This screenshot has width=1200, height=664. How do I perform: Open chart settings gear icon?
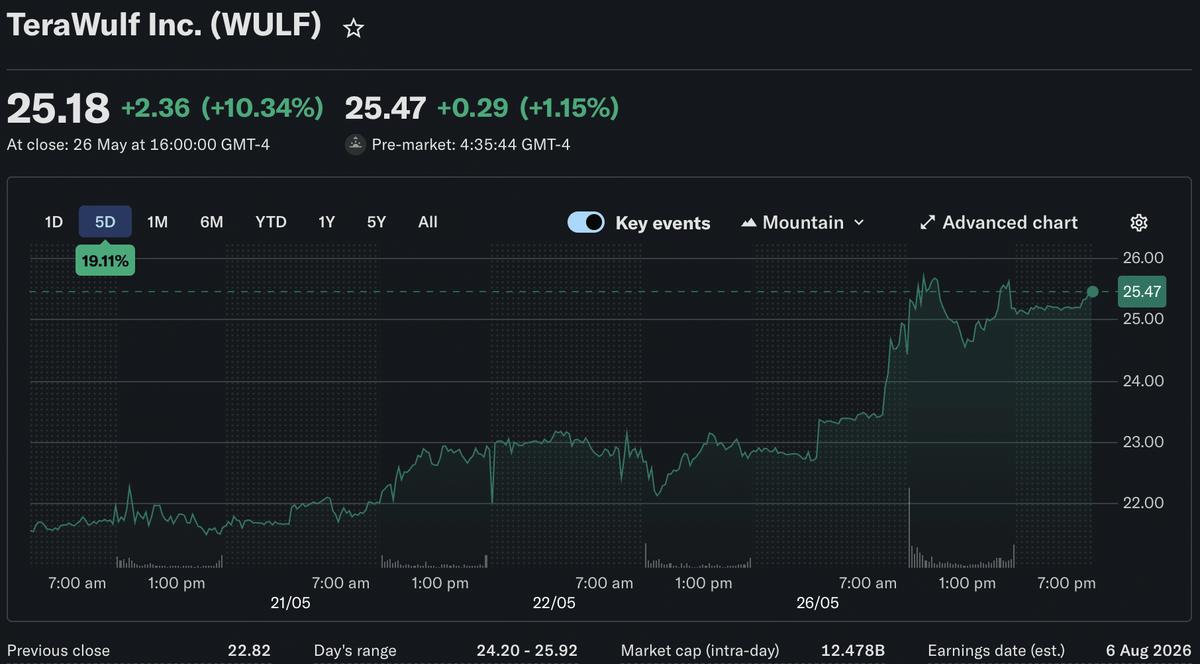click(x=1138, y=222)
